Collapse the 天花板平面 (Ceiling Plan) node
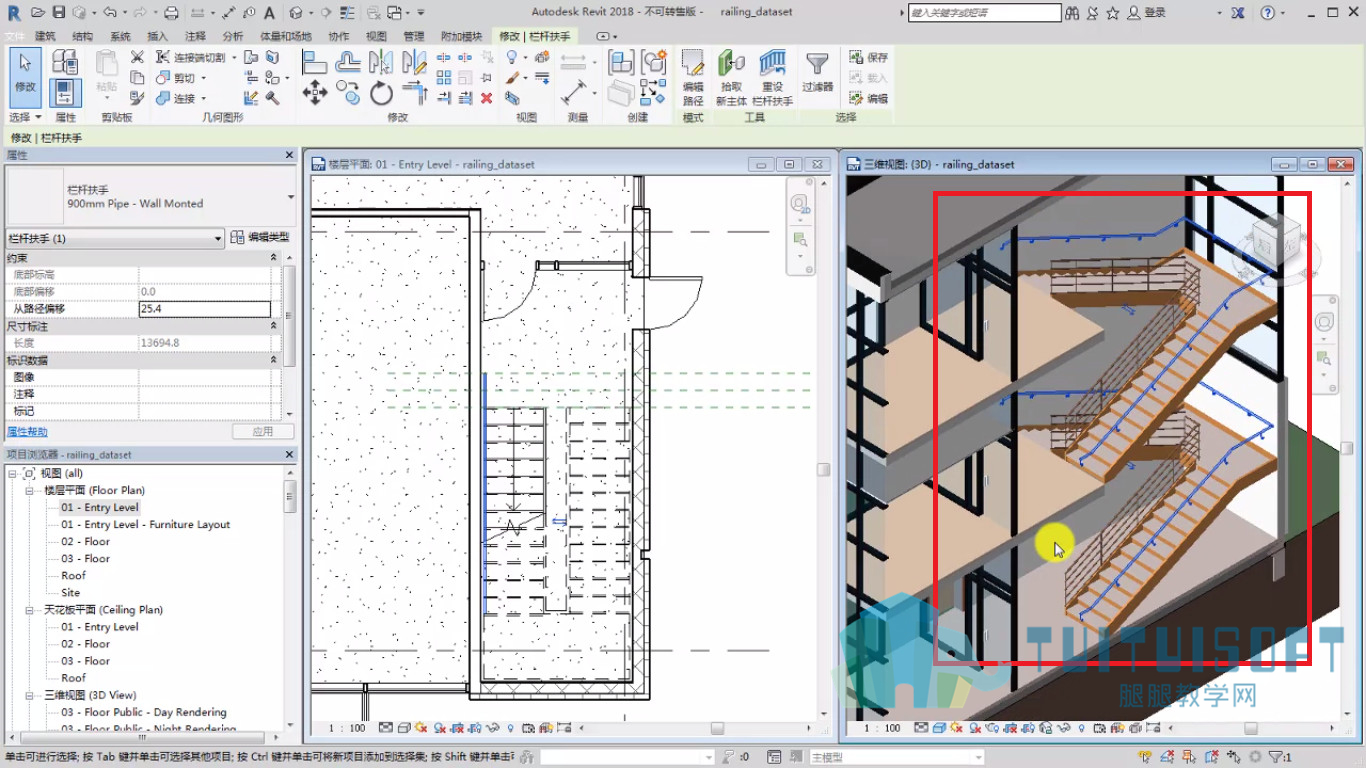This screenshot has width=1366, height=768. click(x=29, y=609)
